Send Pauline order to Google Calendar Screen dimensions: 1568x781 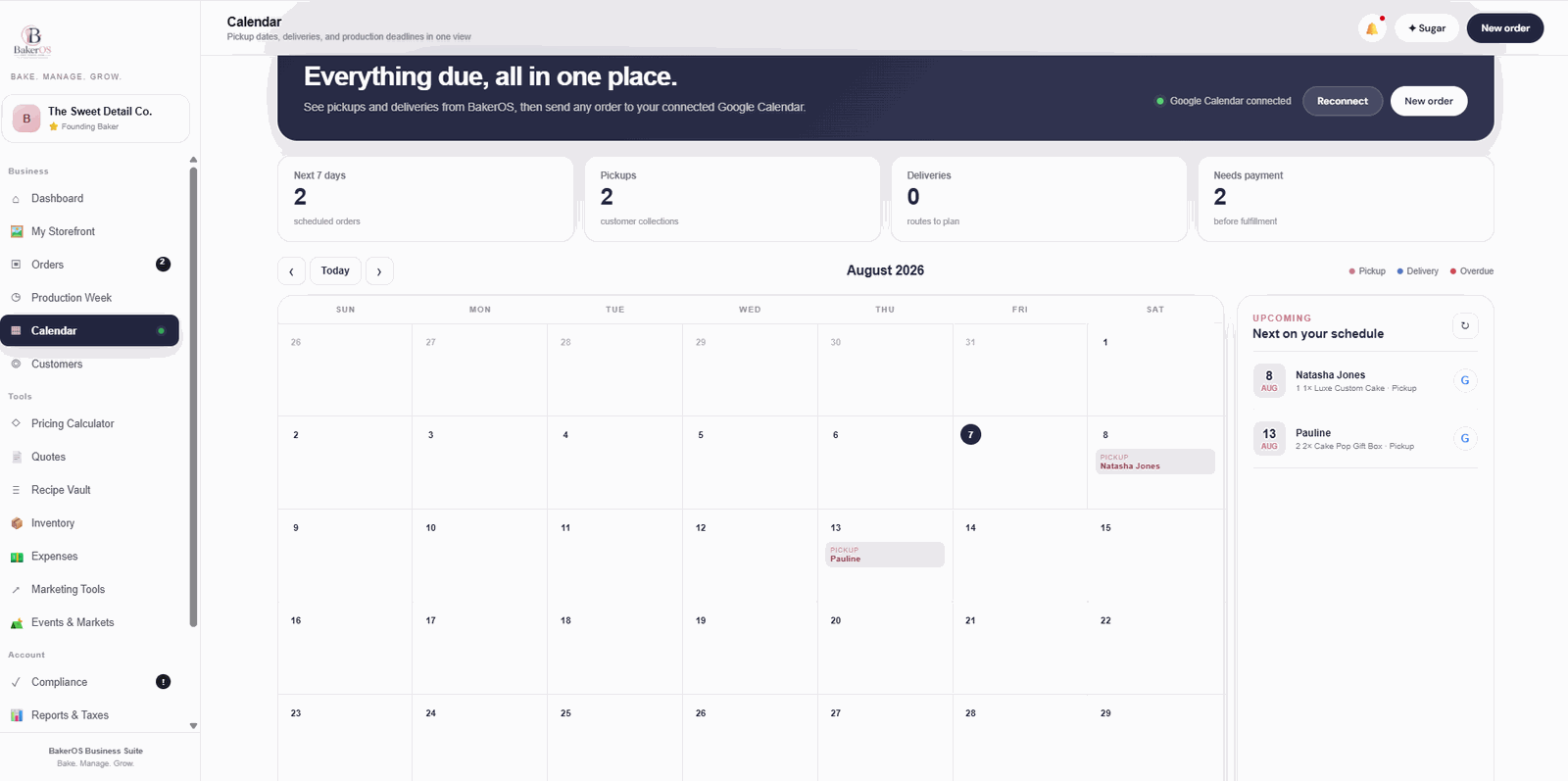pyautogui.click(x=1465, y=438)
